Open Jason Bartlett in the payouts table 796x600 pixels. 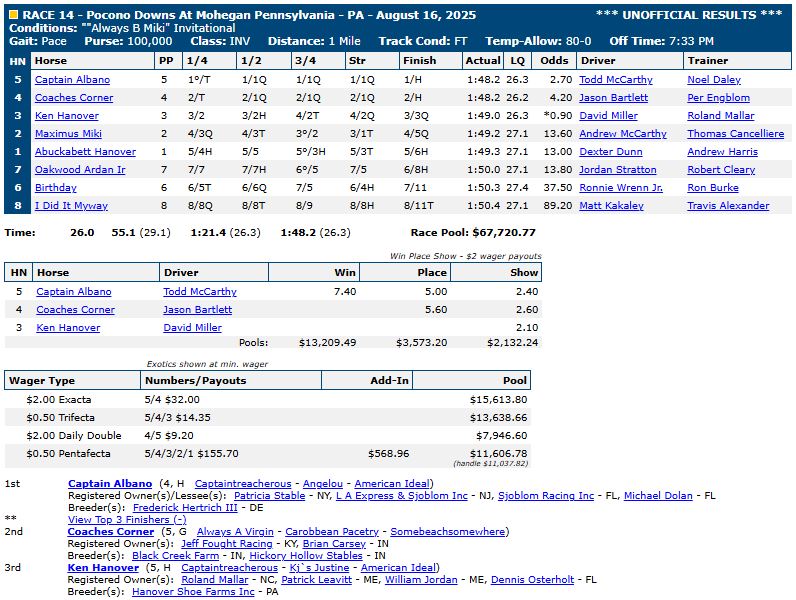pyautogui.click(x=197, y=310)
